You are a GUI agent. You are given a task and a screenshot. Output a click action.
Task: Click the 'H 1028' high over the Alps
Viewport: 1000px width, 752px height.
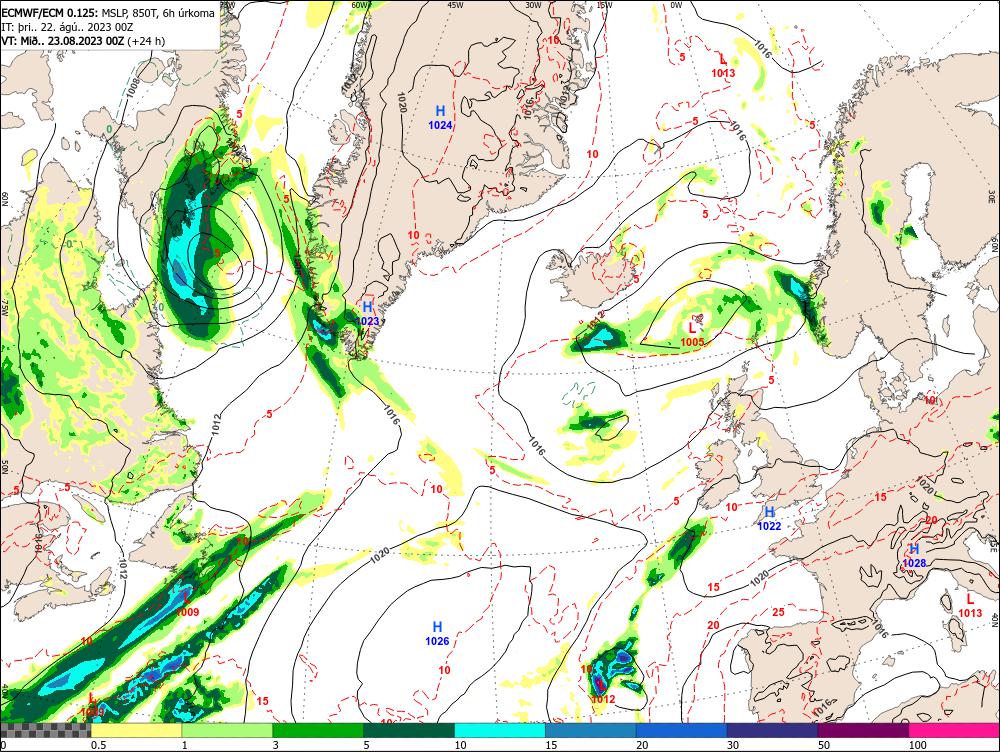coord(915,556)
